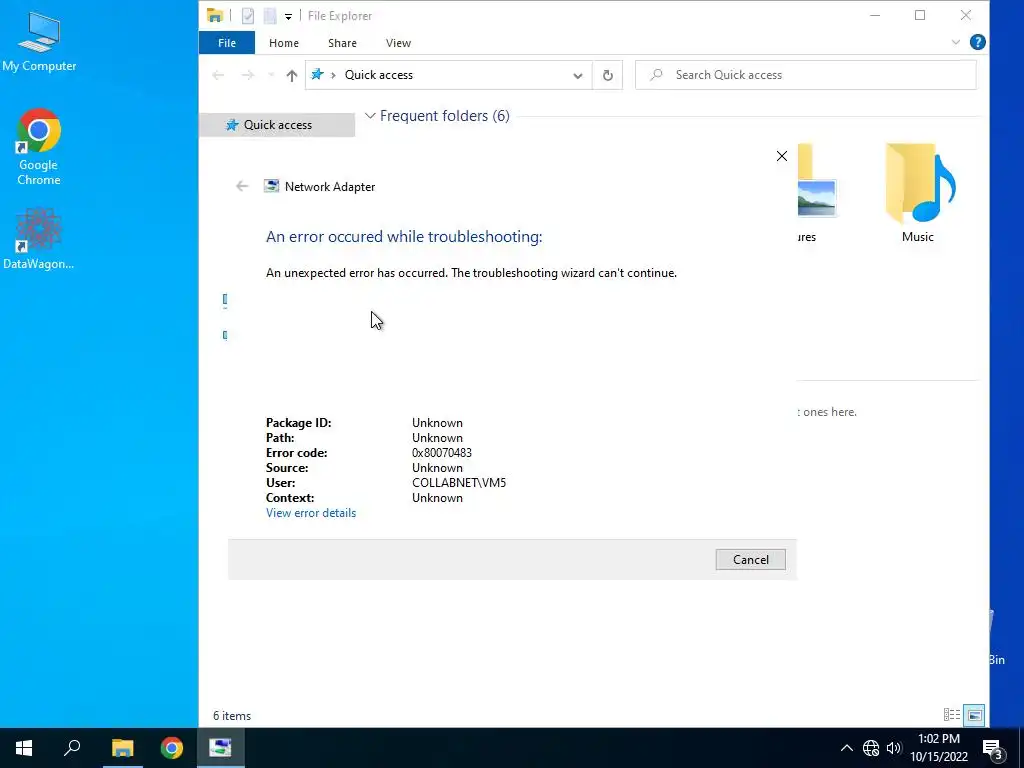This screenshot has height=768, width=1024.
Task: Open the DataWagon desktop shortcut
Action: [x=39, y=238]
